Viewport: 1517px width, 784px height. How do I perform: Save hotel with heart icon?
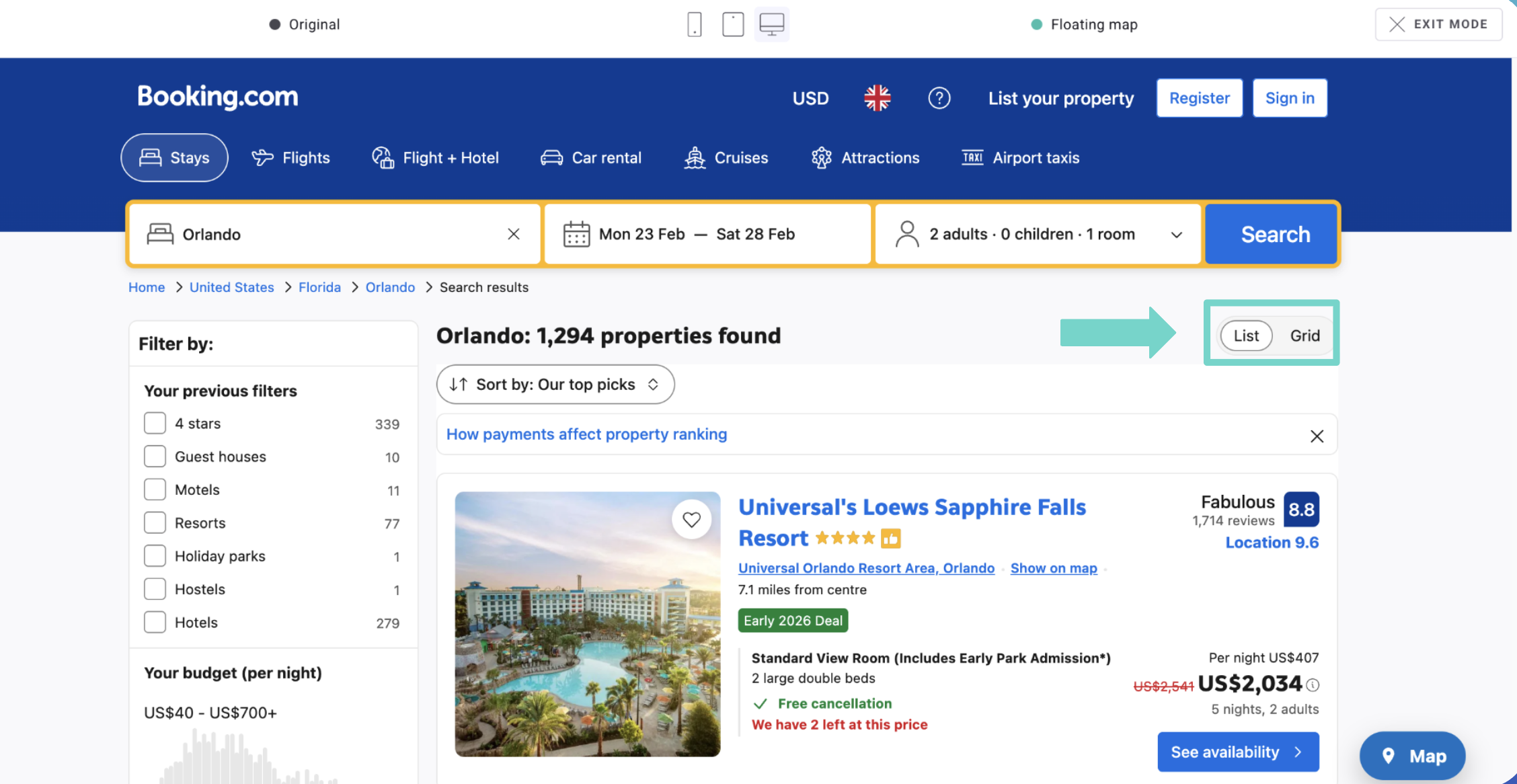point(691,519)
